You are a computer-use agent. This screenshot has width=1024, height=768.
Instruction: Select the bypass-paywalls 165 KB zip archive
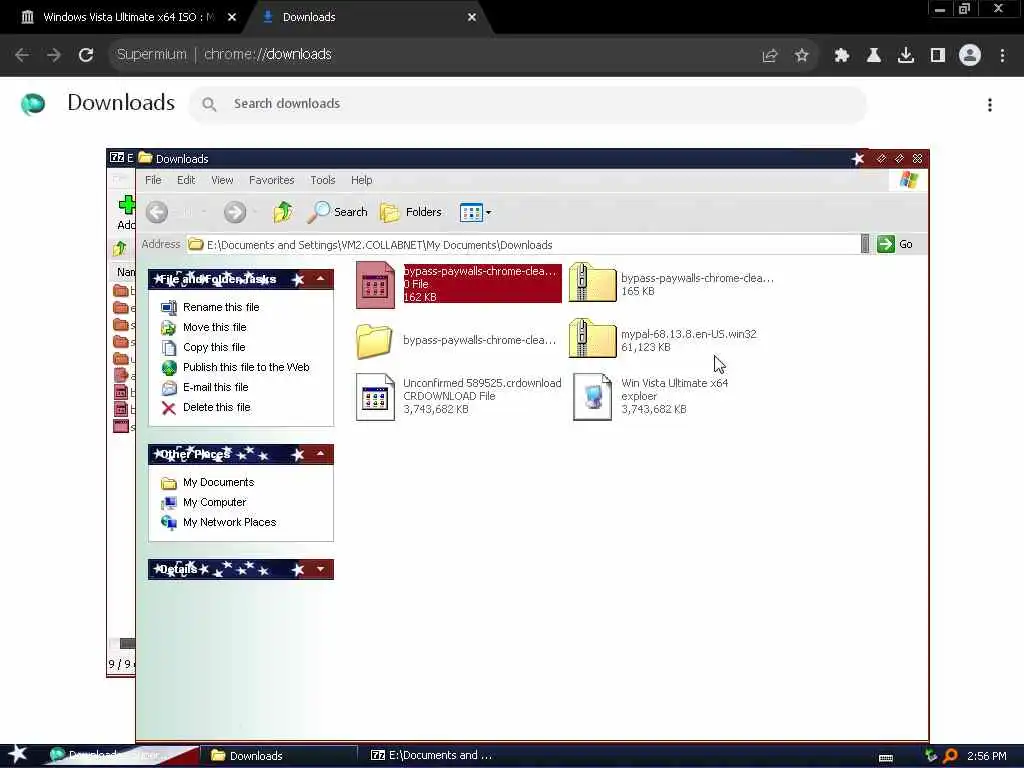671,284
